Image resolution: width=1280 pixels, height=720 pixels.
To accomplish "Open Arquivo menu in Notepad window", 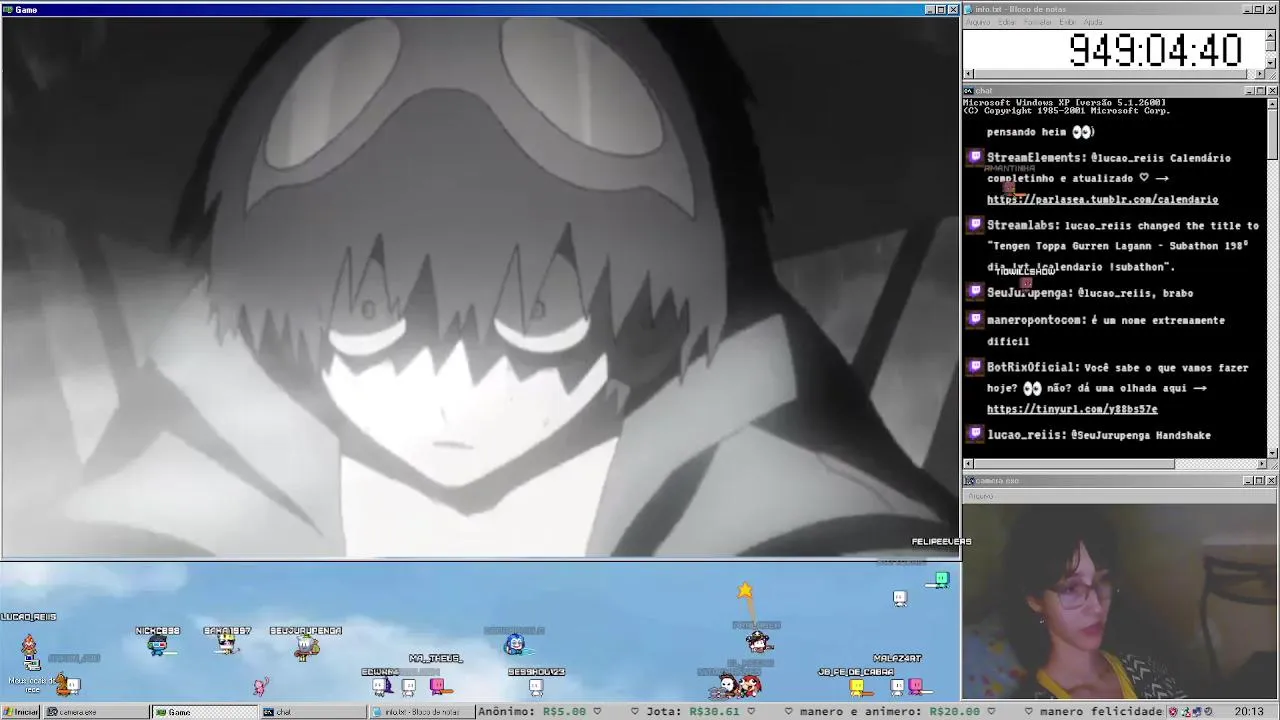I will coord(978,22).
